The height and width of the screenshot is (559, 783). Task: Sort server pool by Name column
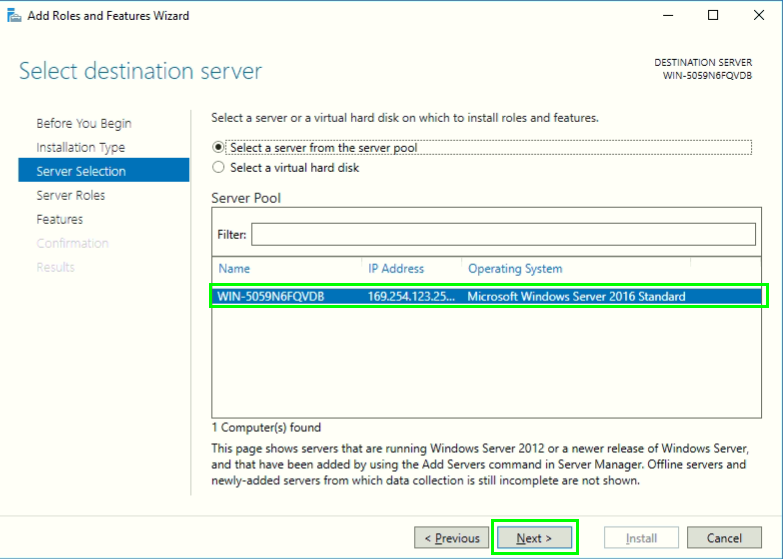(234, 269)
